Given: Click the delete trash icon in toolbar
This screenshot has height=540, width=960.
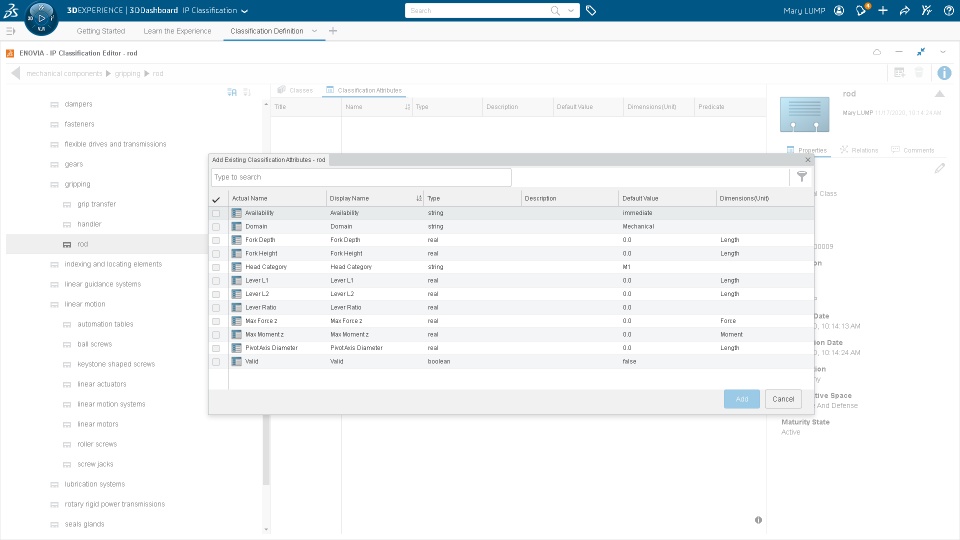Looking at the screenshot, I should [x=919, y=73].
